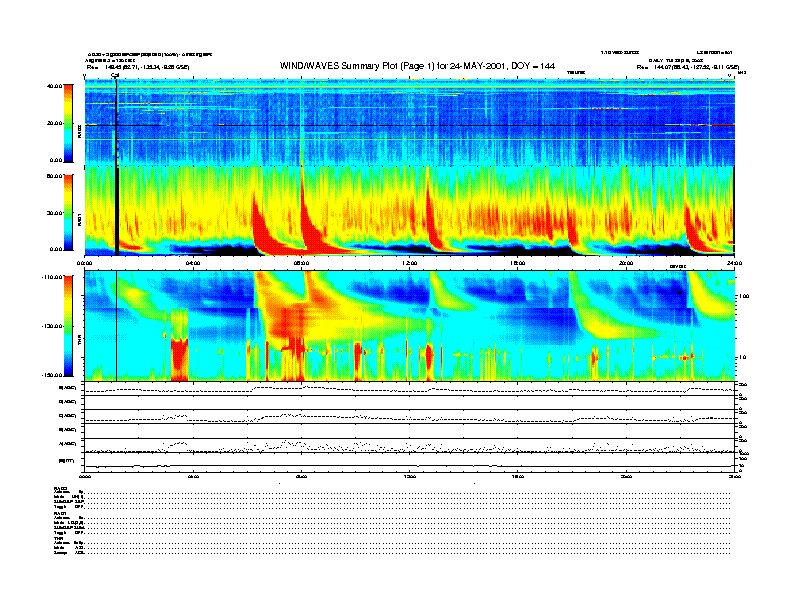This screenshot has height=612, width=792.
Task: Click the 16:00 tick under the RAD1 panel
Action: tap(518, 263)
